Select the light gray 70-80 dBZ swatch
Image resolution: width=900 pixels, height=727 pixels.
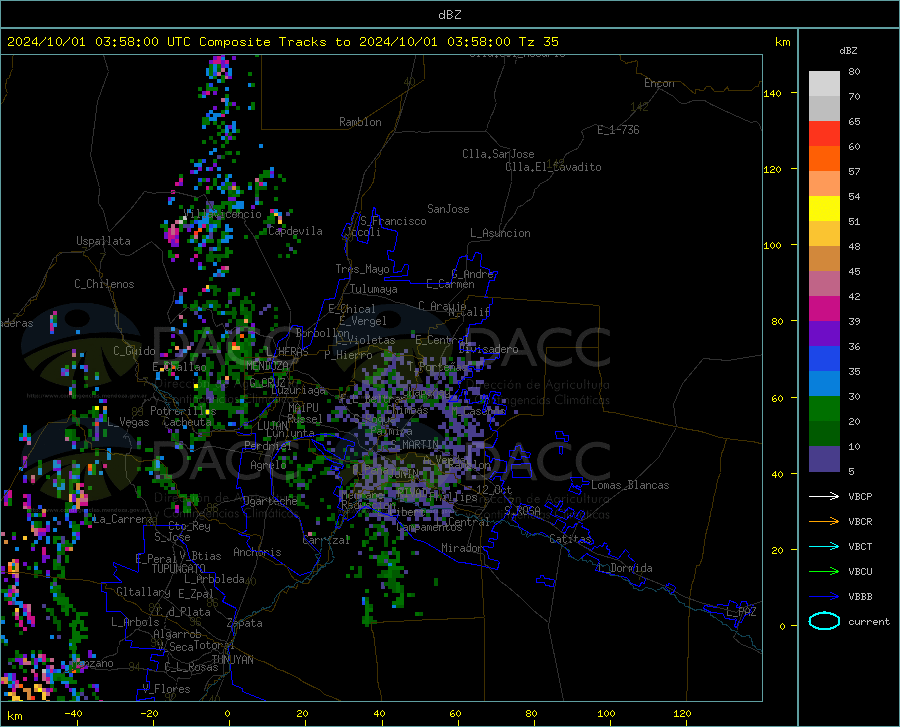tap(824, 84)
